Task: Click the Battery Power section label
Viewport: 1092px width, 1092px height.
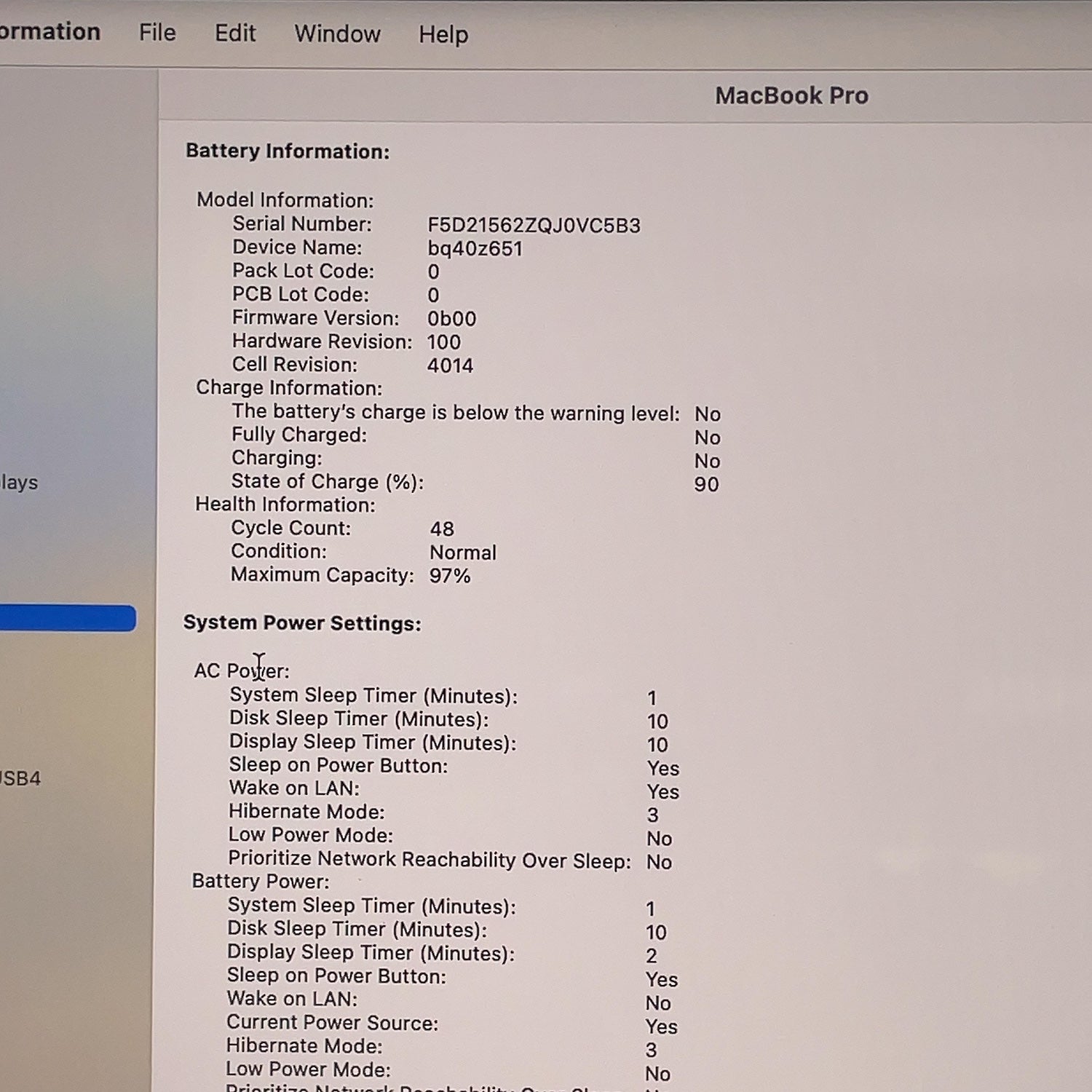Action: [x=261, y=882]
